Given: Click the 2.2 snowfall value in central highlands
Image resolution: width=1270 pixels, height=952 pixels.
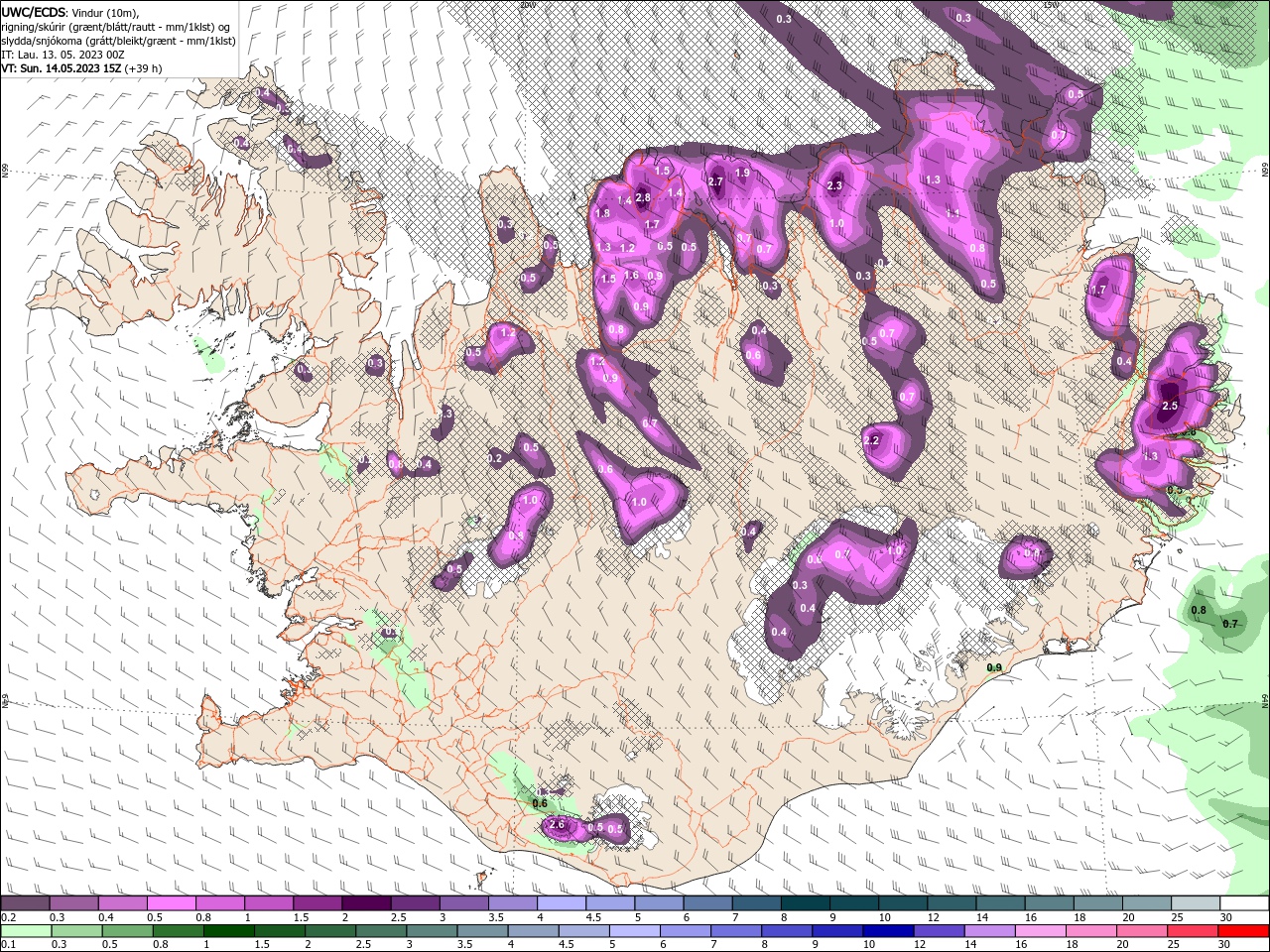Looking at the screenshot, I should coord(872,440).
